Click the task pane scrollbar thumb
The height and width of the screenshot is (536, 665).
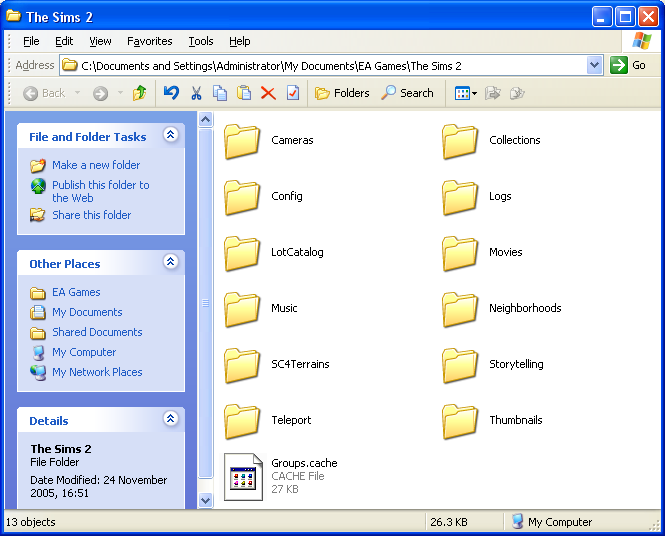(x=205, y=303)
